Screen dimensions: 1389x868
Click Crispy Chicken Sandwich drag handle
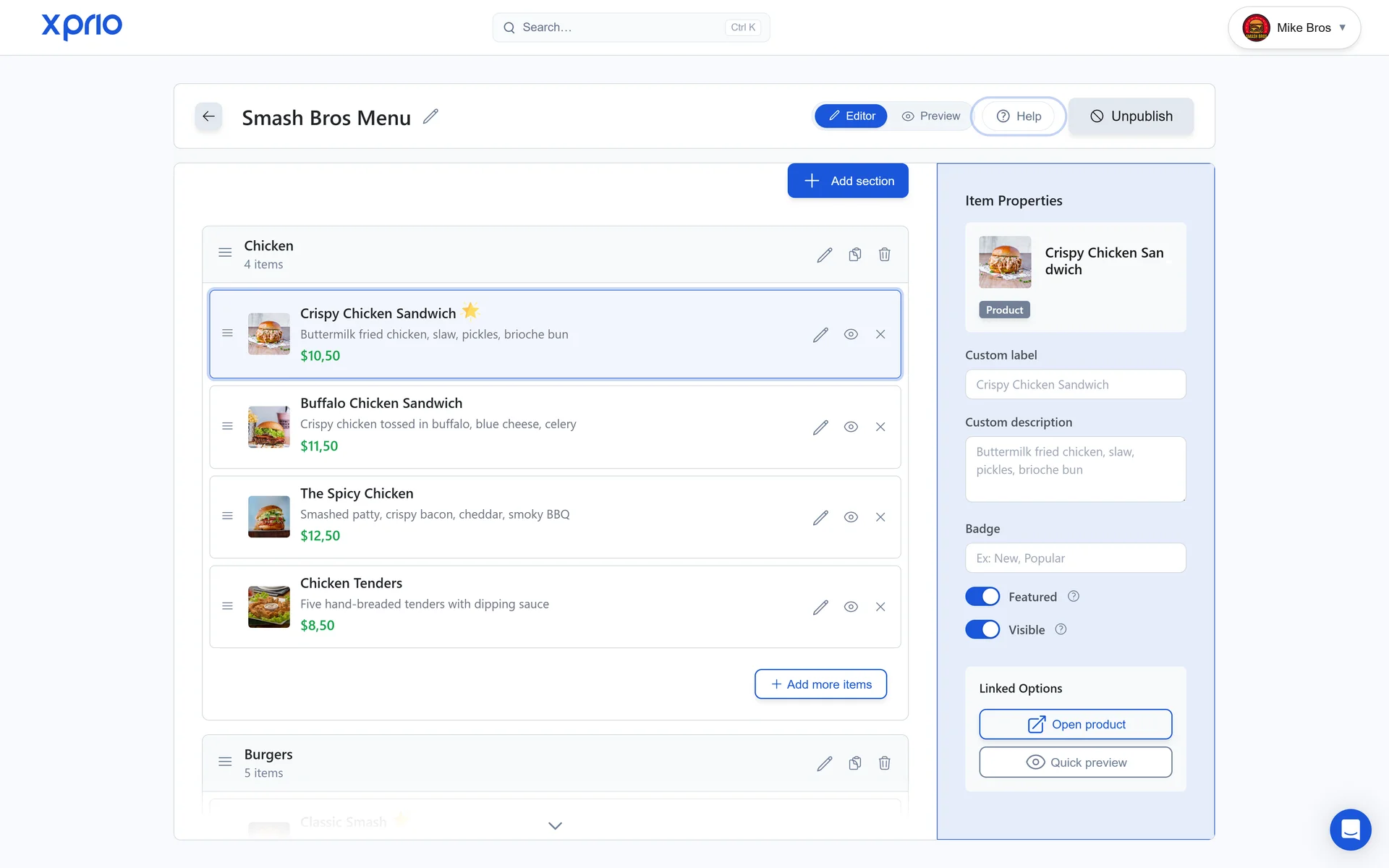click(x=227, y=333)
